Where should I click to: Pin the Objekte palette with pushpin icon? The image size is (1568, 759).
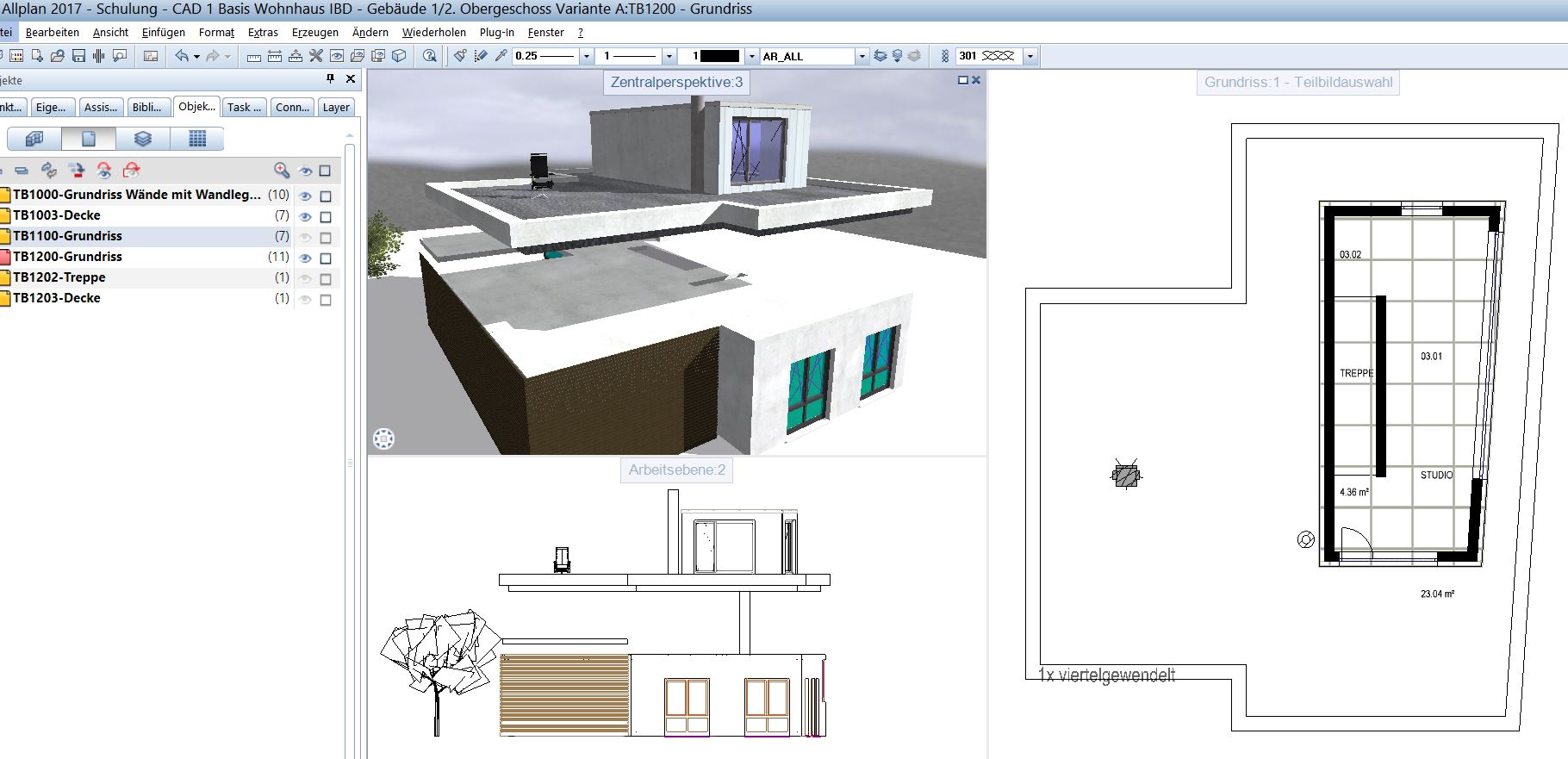(330, 78)
